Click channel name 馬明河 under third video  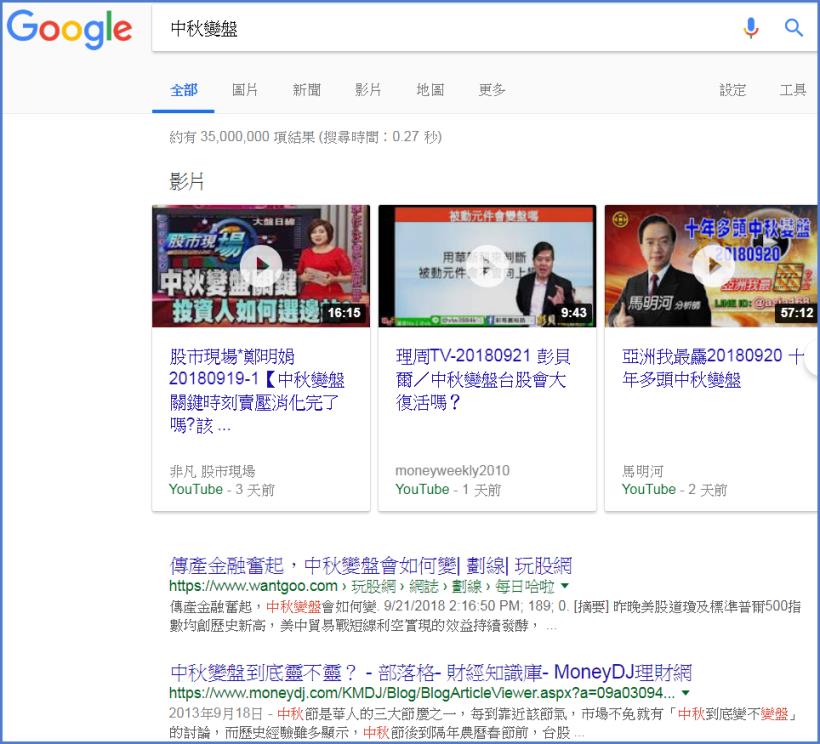643,471
